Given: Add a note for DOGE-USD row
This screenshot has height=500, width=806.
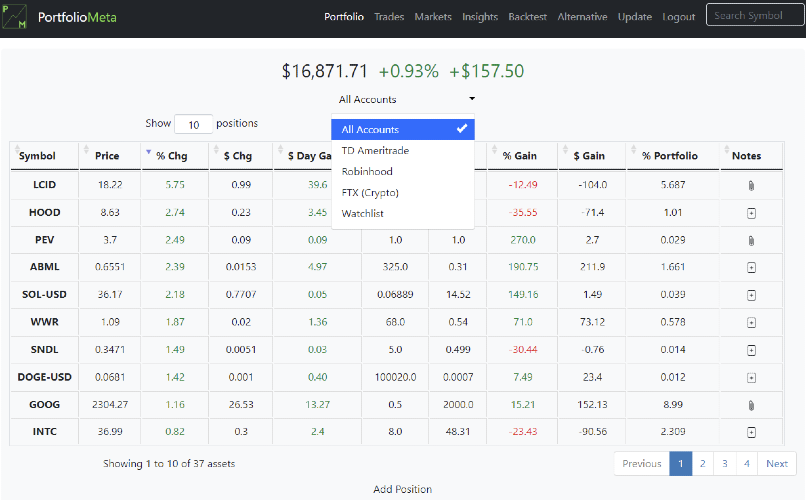Looking at the screenshot, I should (x=751, y=378).
